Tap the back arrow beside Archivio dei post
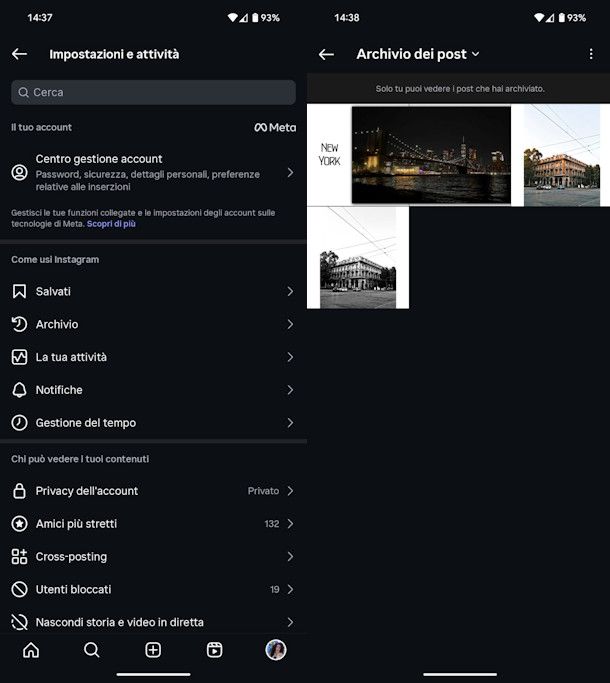 (326, 54)
